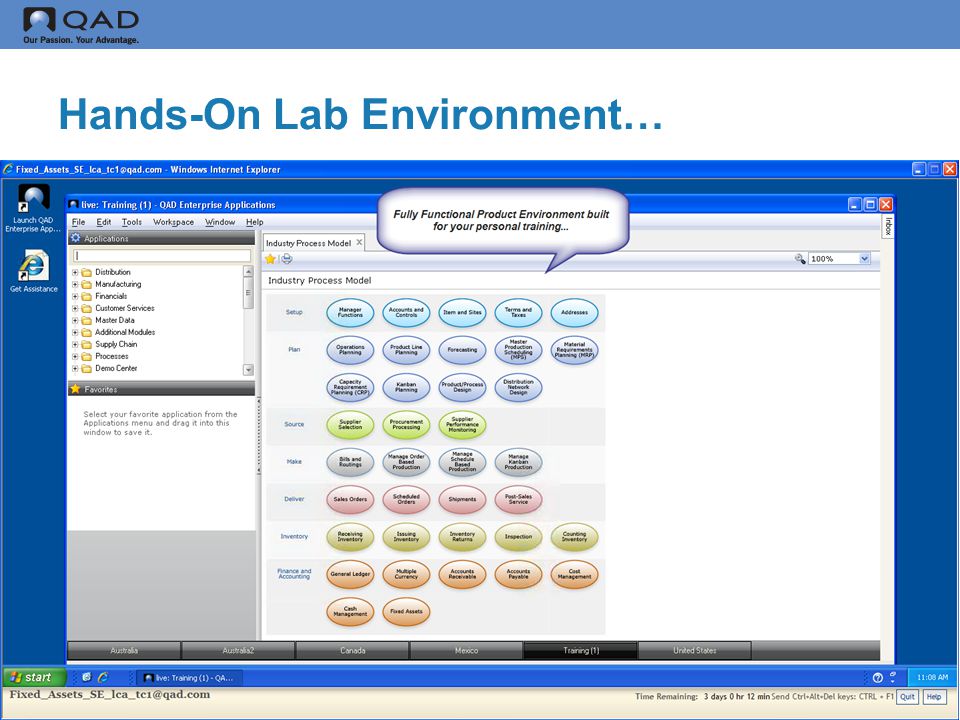The height and width of the screenshot is (720, 960).
Task: Open the Addresses setup node
Action: tap(574, 312)
